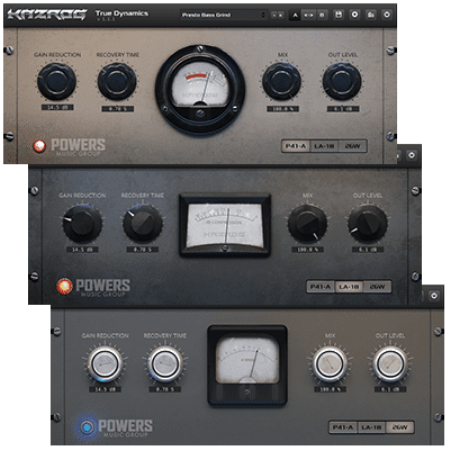Screen dimensions: 450x450
Task: Click 100.0 % value in top beige window
Action: pos(283,109)
